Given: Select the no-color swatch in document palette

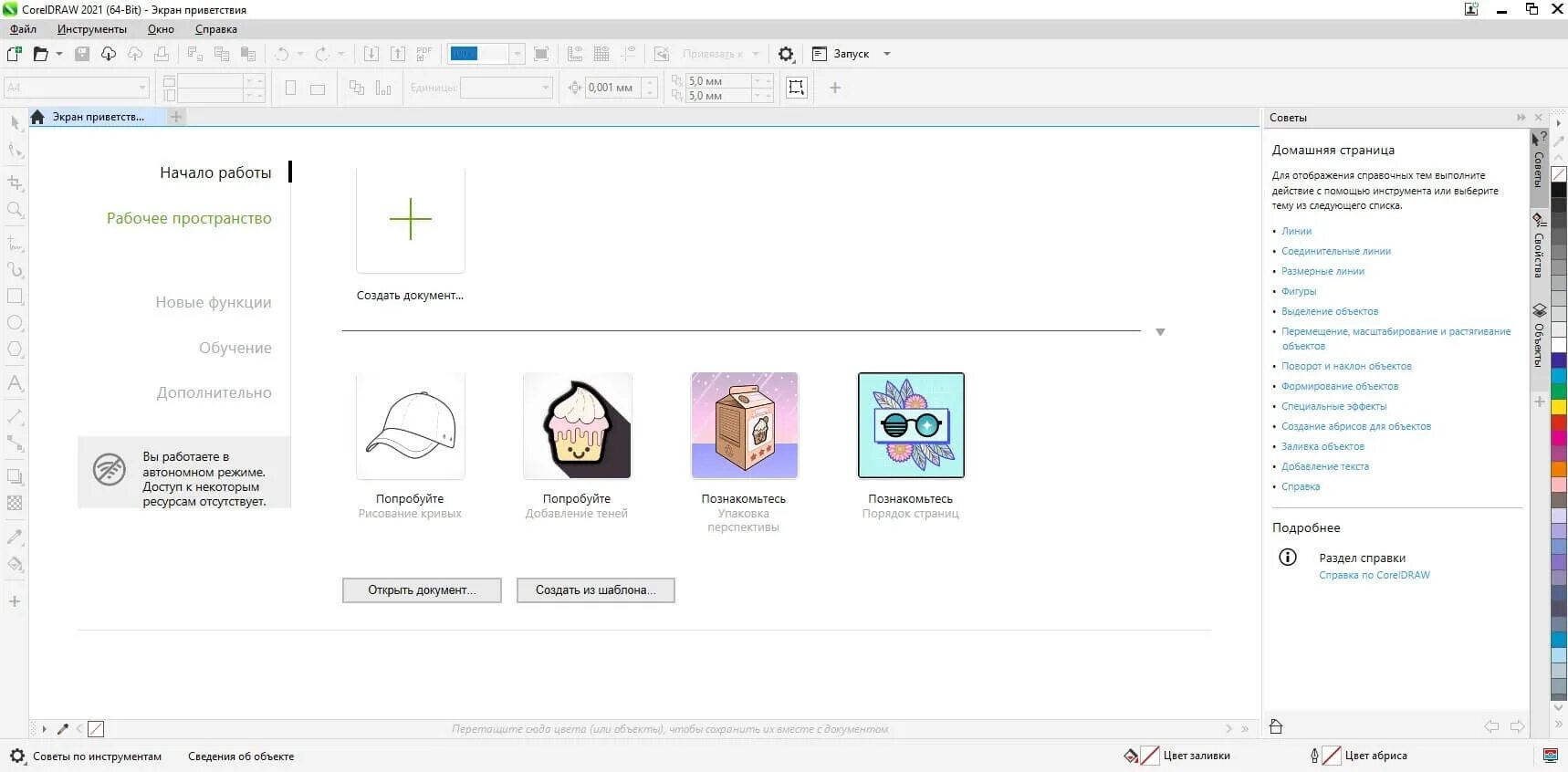Looking at the screenshot, I should point(96,729).
